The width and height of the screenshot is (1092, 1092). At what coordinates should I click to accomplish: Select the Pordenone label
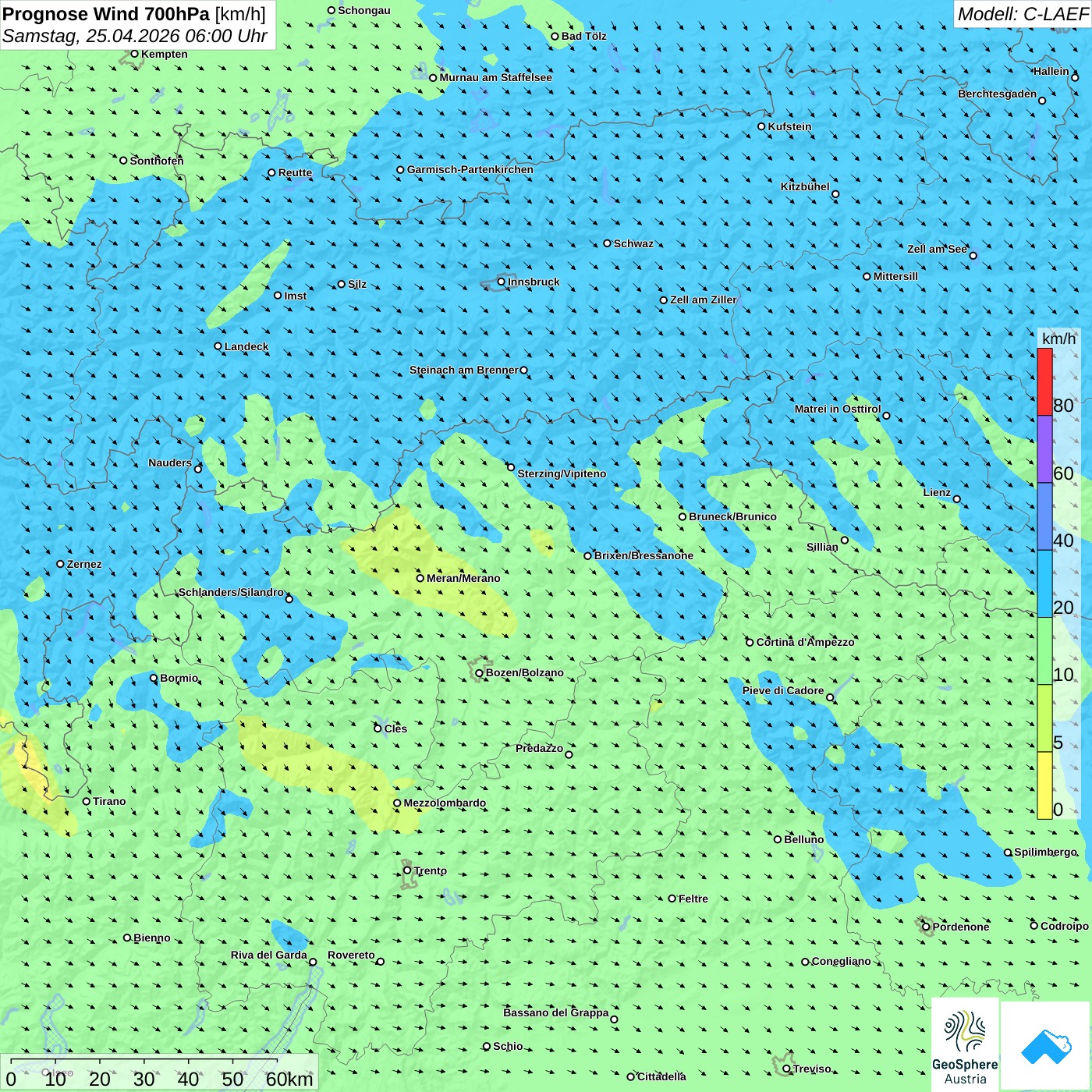point(961,927)
